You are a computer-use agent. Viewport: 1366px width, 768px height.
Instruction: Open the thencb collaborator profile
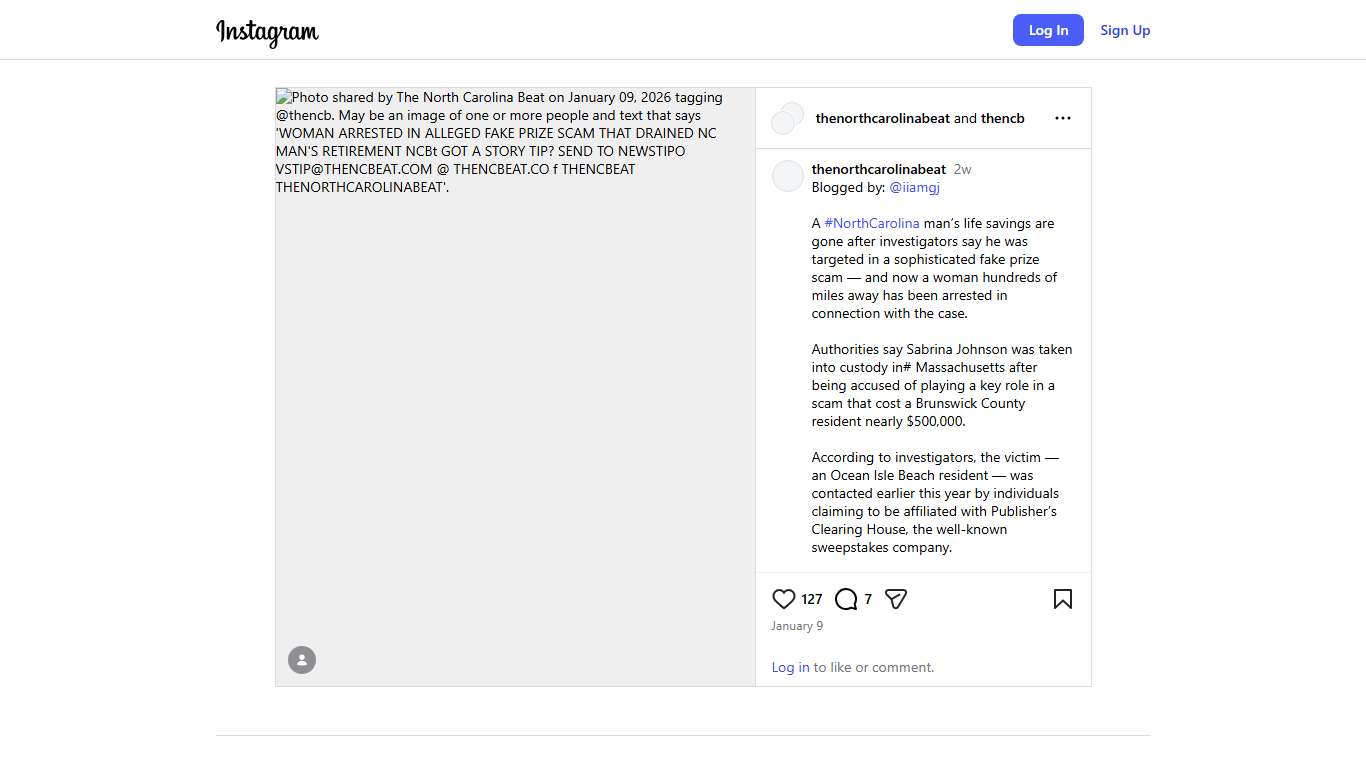point(1003,118)
